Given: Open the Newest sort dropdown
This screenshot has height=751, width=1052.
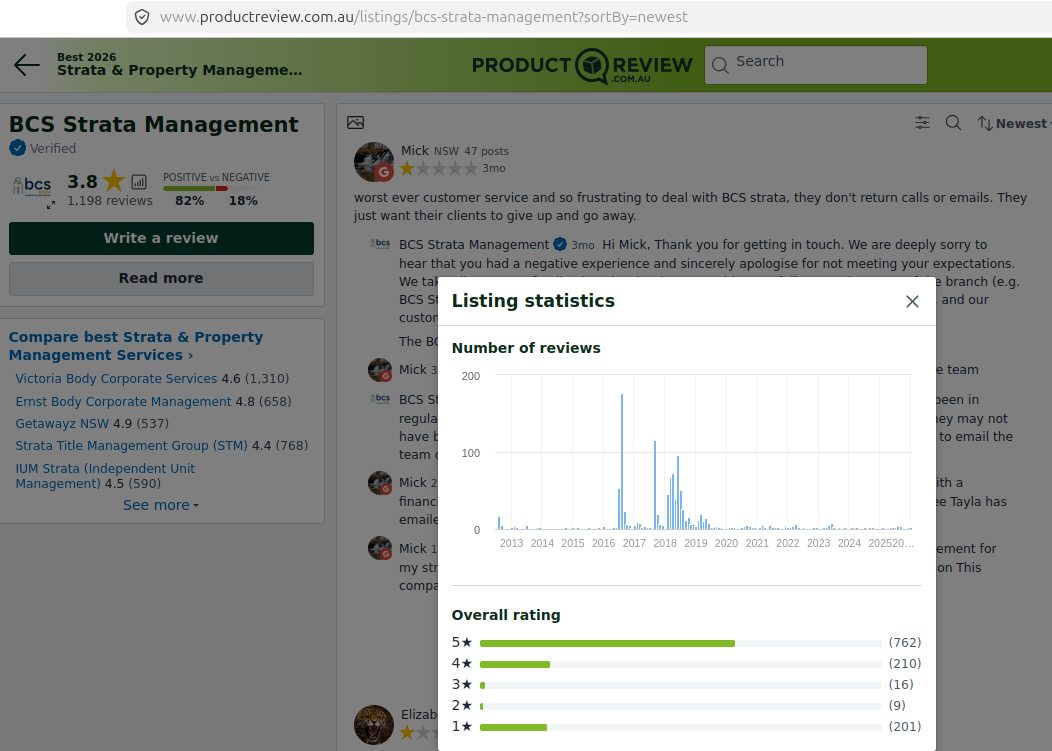Looking at the screenshot, I should (1013, 123).
